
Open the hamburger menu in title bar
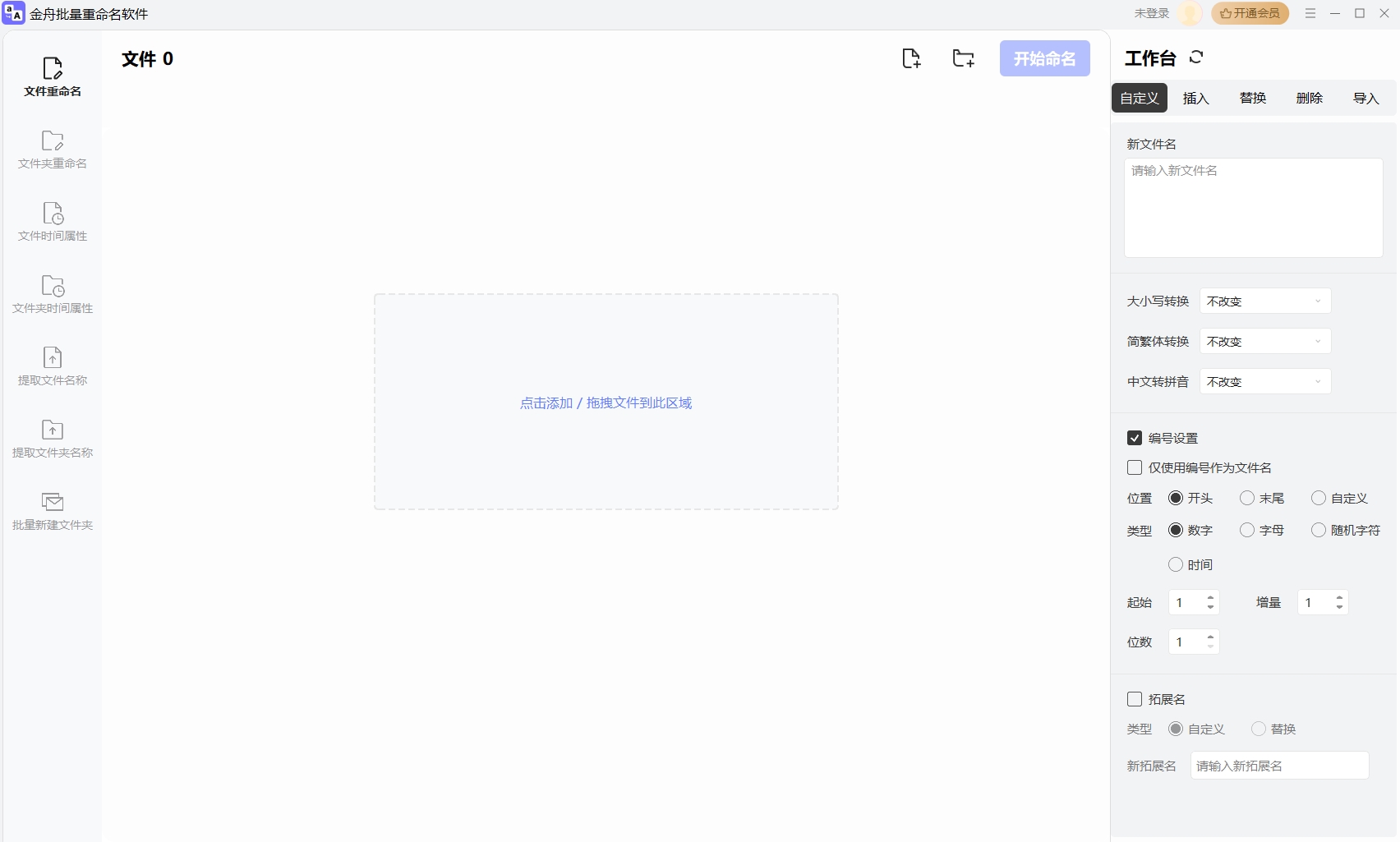pos(1310,13)
